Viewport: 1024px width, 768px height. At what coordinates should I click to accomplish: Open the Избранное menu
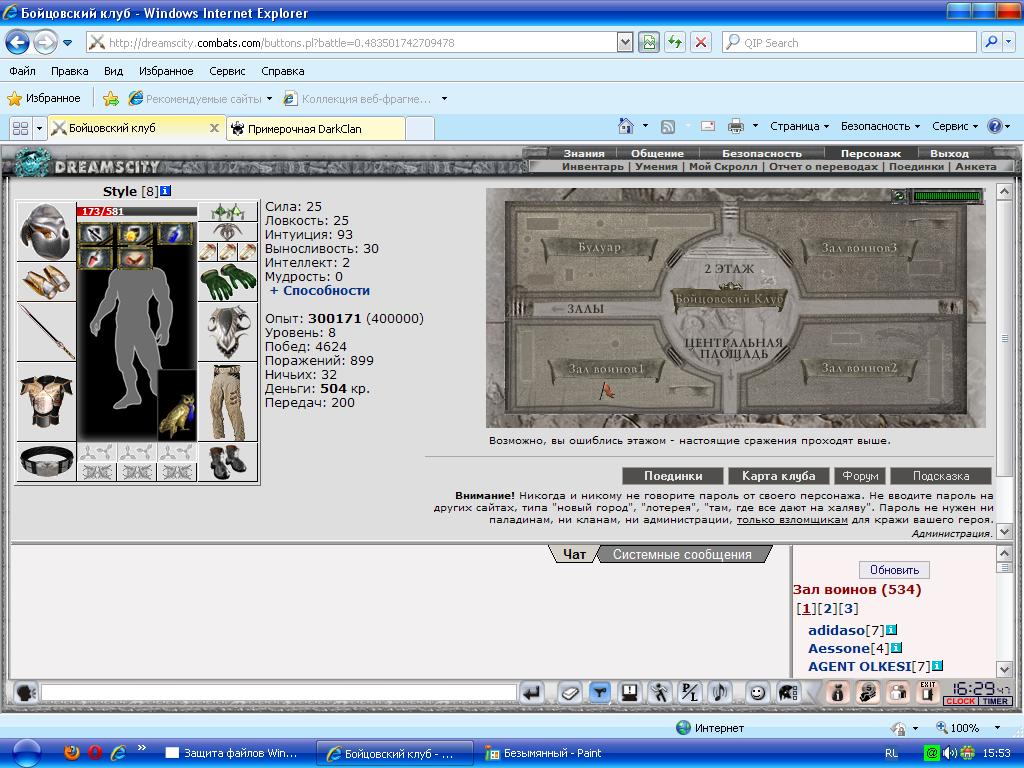click(166, 71)
